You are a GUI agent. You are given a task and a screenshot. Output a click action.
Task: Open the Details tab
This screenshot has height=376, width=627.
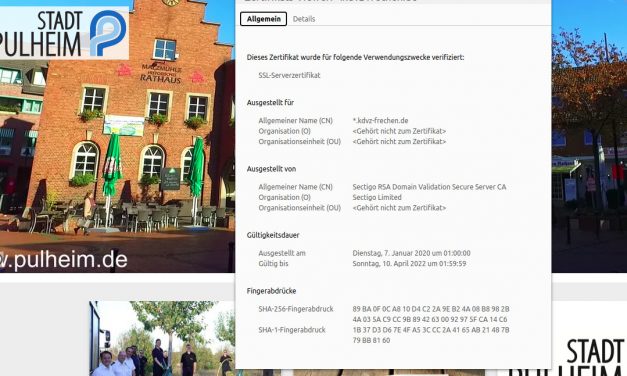tap(304, 19)
